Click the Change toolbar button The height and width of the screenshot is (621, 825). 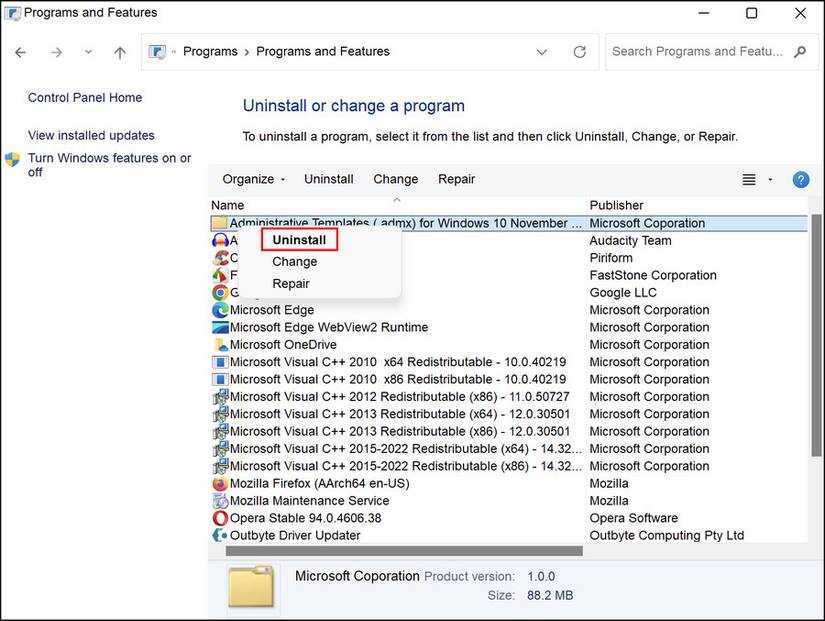pyautogui.click(x=395, y=179)
